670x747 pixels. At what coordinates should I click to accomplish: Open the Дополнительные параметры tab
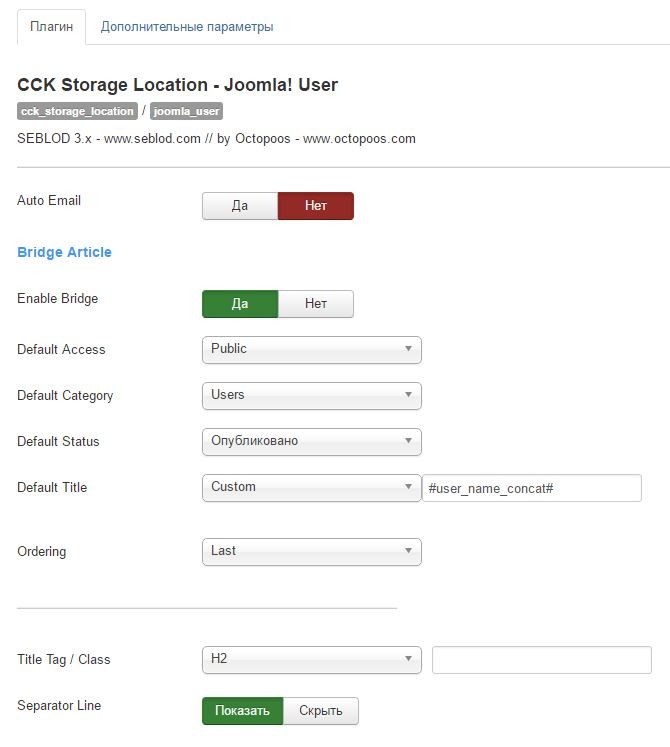(187, 27)
